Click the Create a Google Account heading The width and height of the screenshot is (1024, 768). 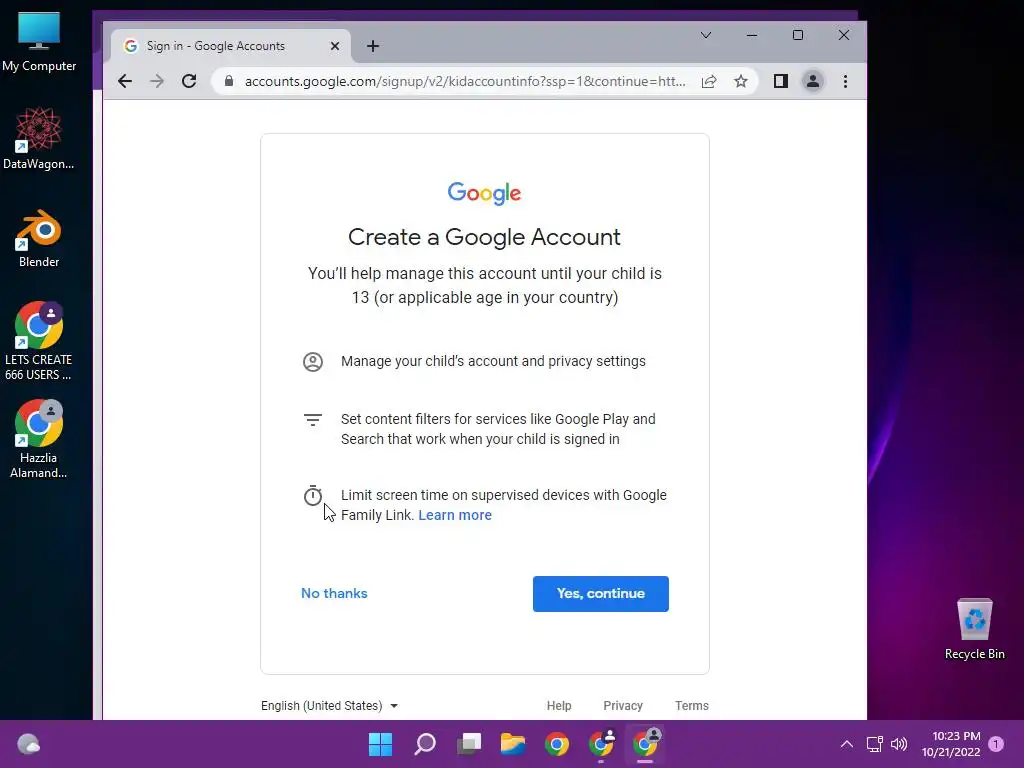(x=485, y=236)
